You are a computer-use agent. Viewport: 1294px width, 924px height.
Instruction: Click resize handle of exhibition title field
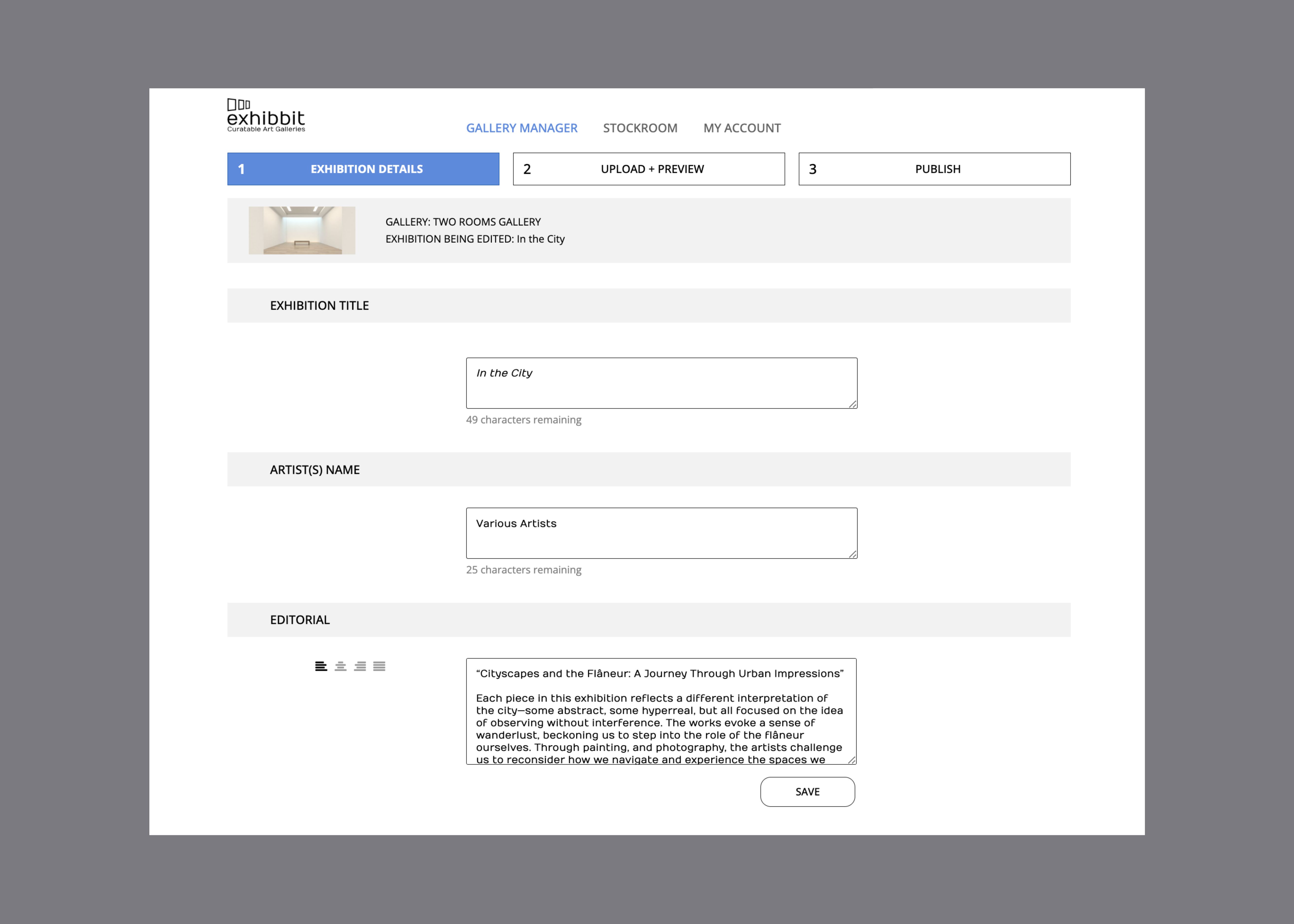[852, 404]
